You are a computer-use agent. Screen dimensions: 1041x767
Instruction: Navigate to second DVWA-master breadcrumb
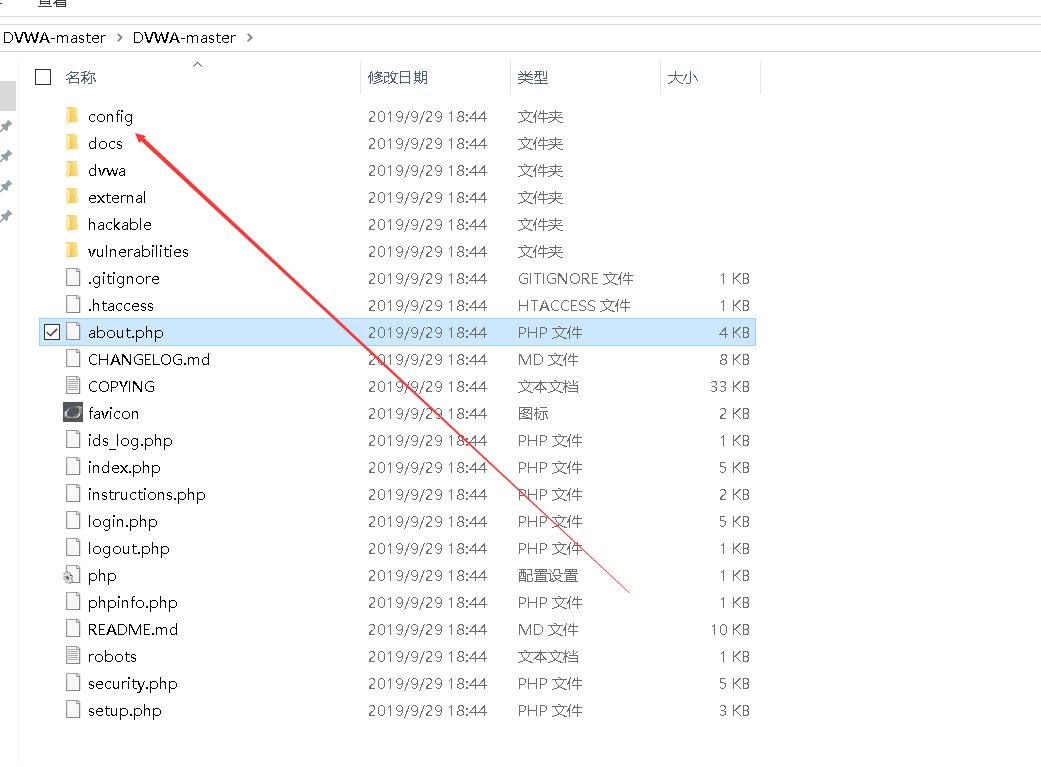pyautogui.click(x=184, y=38)
